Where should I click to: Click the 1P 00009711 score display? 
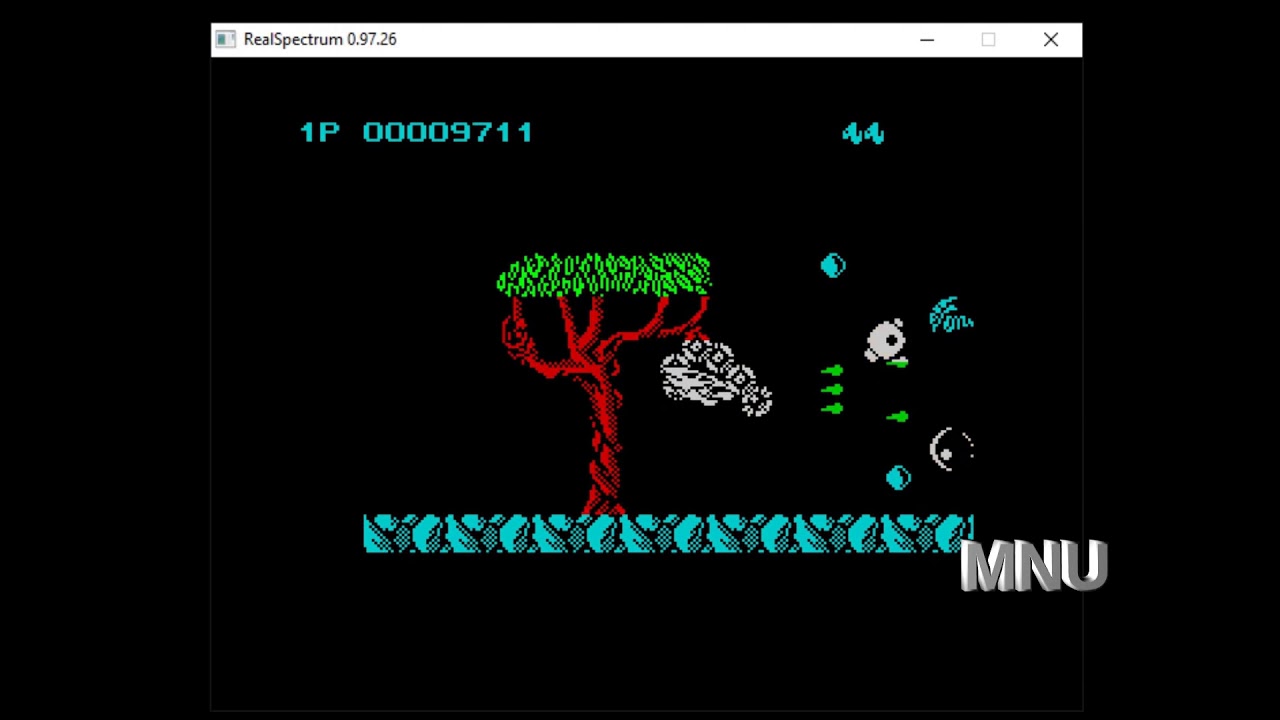[x=417, y=132]
